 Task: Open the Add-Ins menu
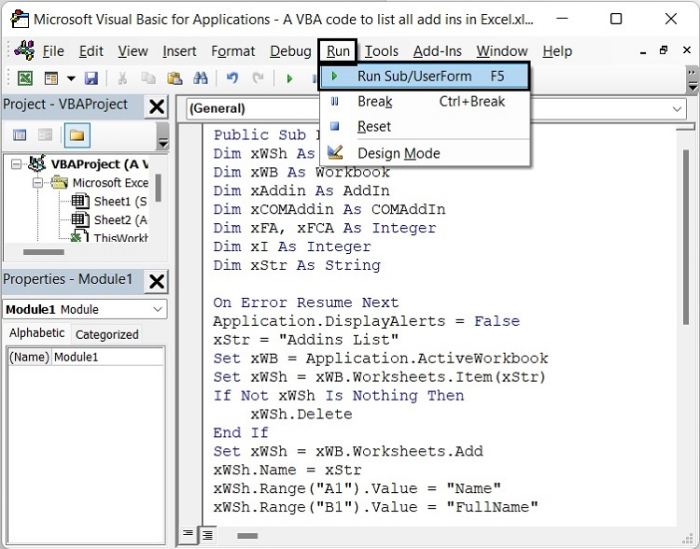coord(437,51)
